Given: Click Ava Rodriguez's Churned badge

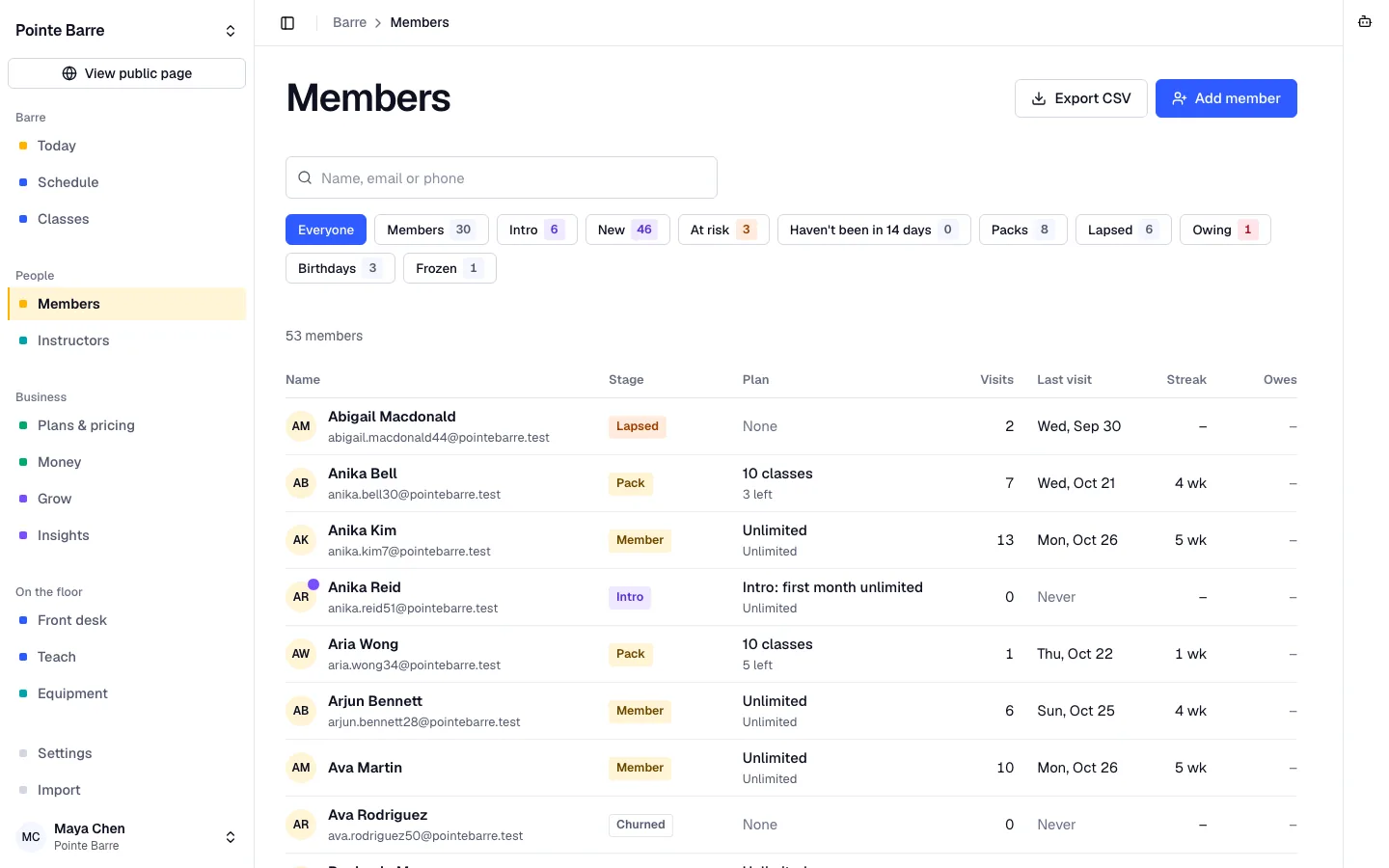Looking at the screenshot, I should click(x=640, y=825).
